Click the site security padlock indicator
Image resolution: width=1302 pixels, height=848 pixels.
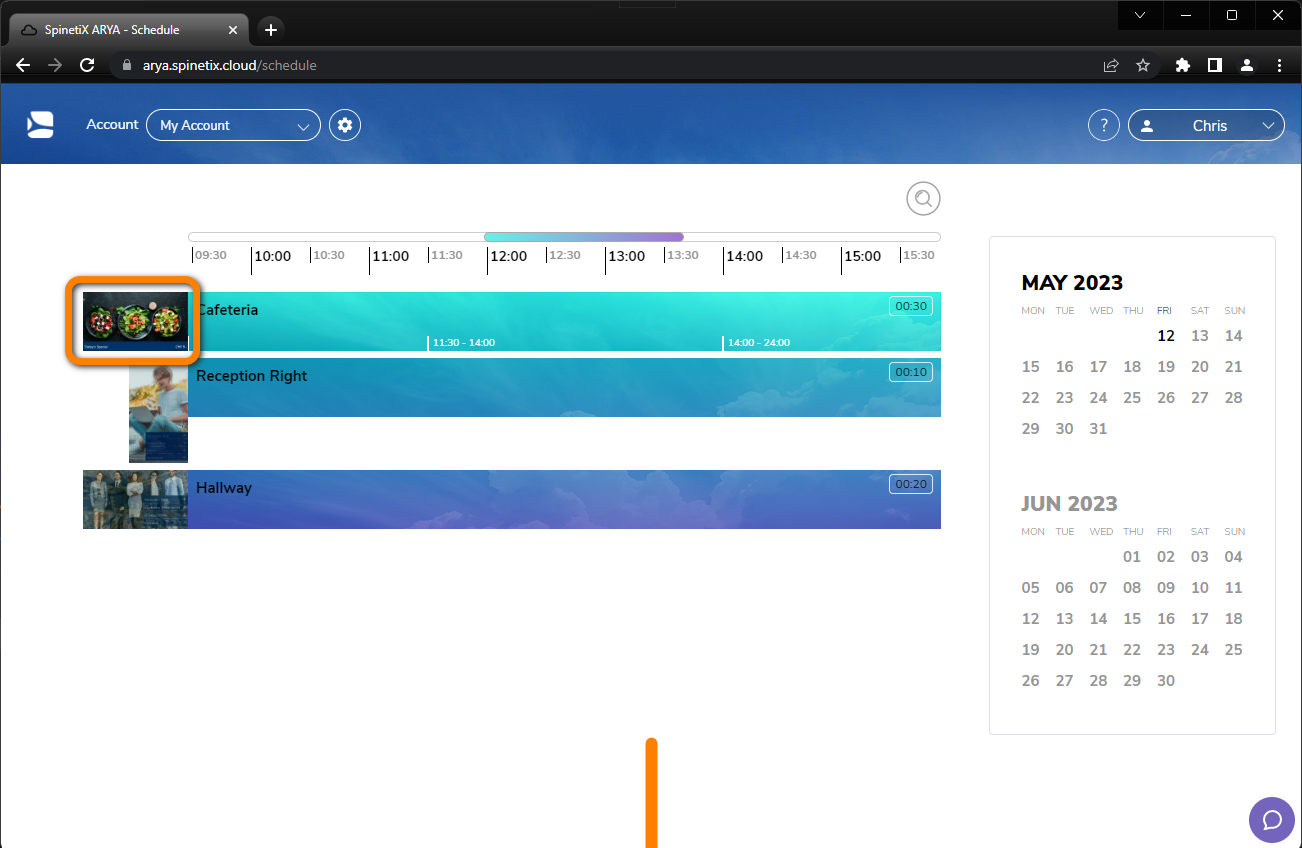[126, 65]
